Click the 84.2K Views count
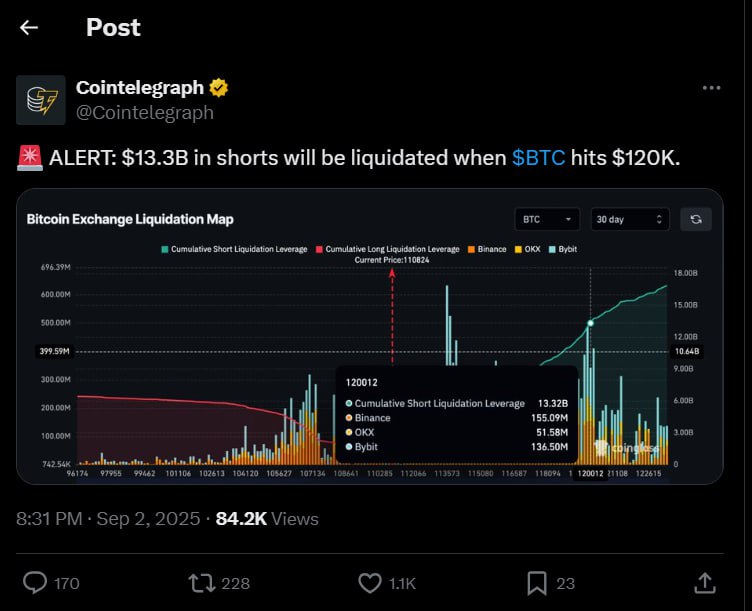Screen dimensions: 752x611 pyautogui.click(x=267, y=519)
